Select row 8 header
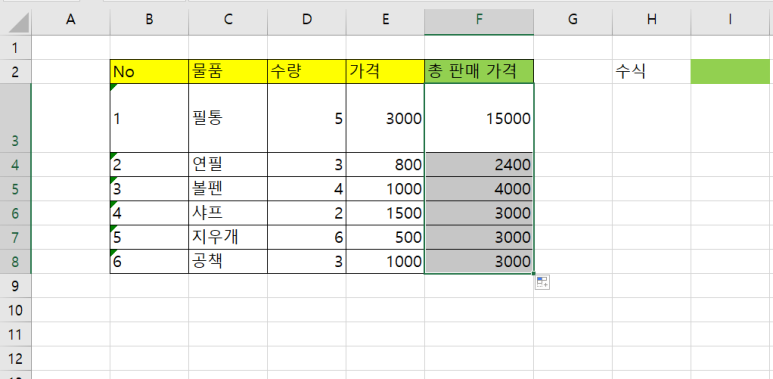 (x=15, y=261)
